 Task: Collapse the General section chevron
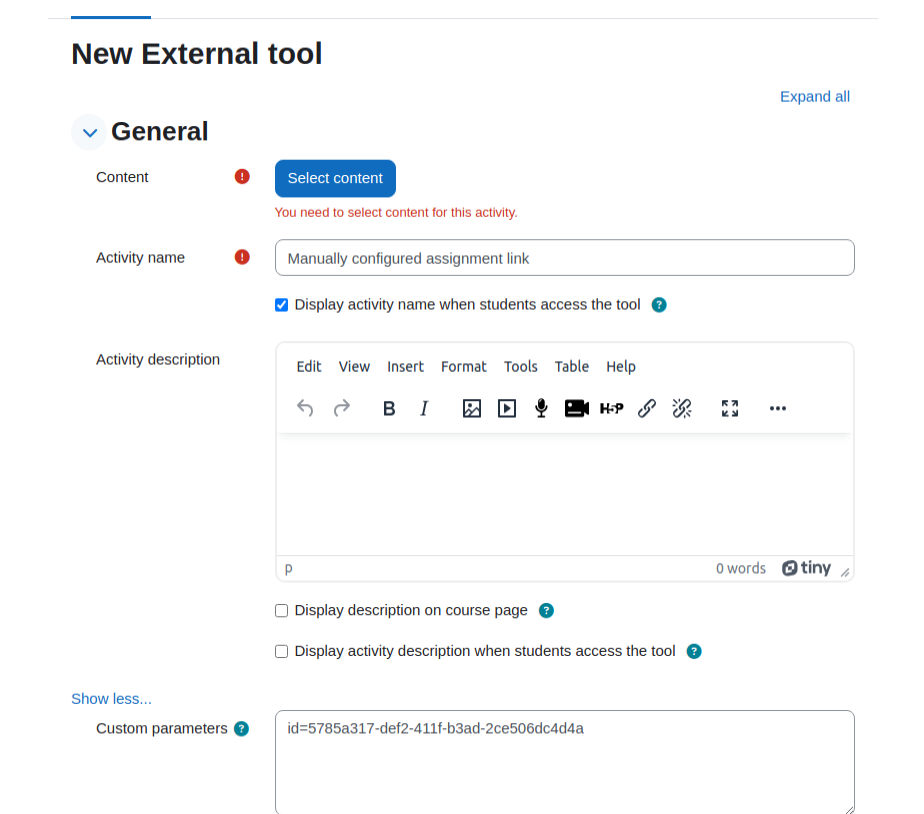(x=90, y=133)
